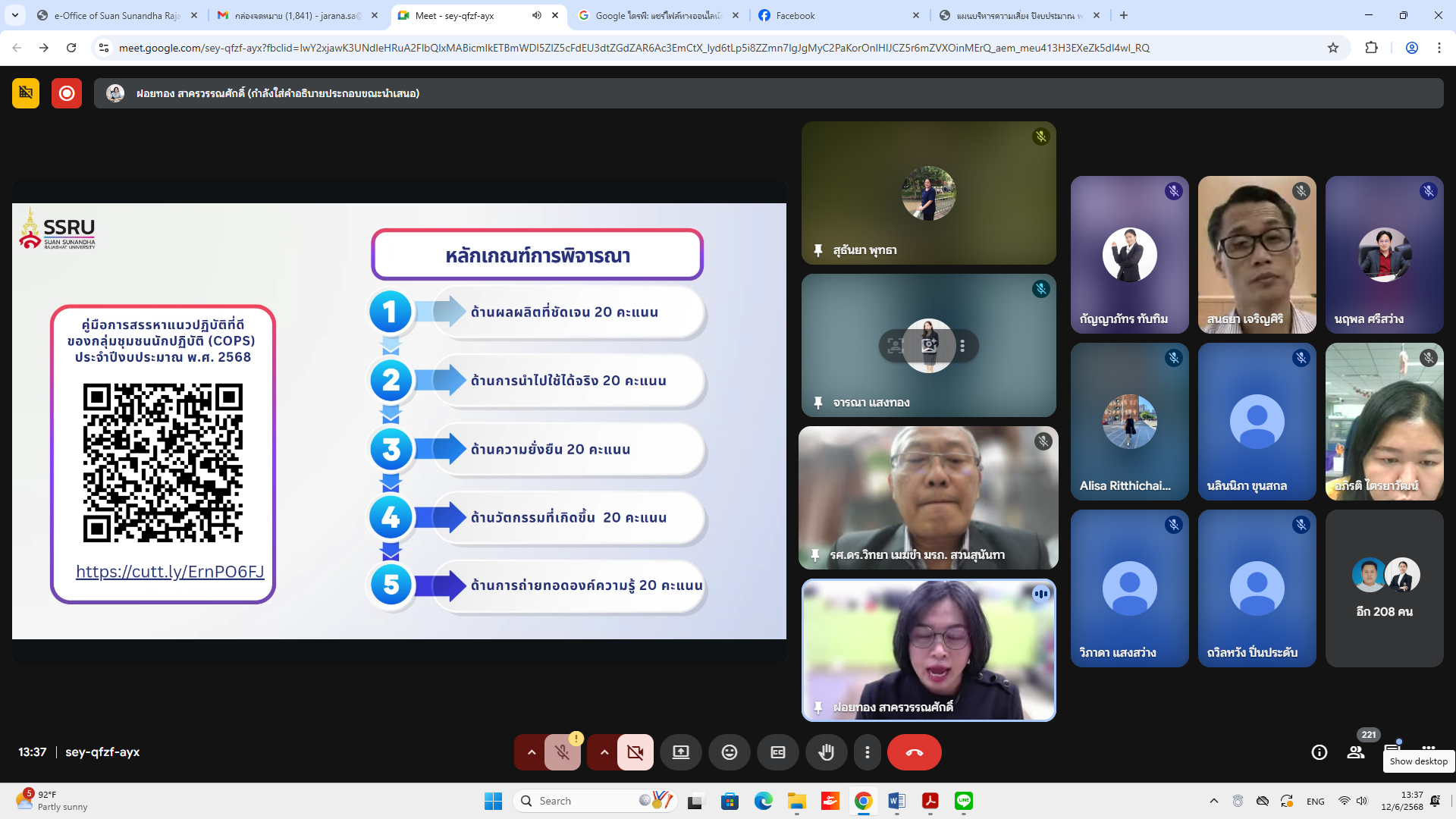Open meeting details info icon
The image size is (1456, 819).
(x=1319, y=752)
